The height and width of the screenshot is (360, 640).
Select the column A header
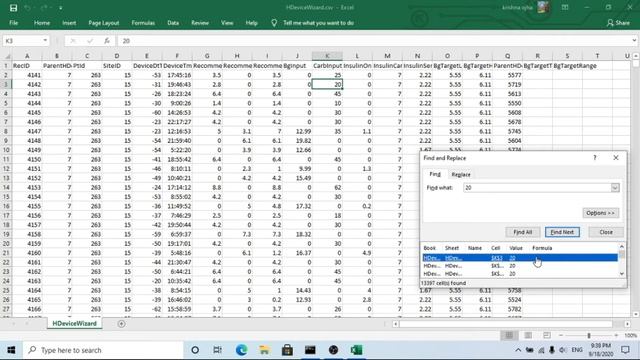tap(27, 56)
